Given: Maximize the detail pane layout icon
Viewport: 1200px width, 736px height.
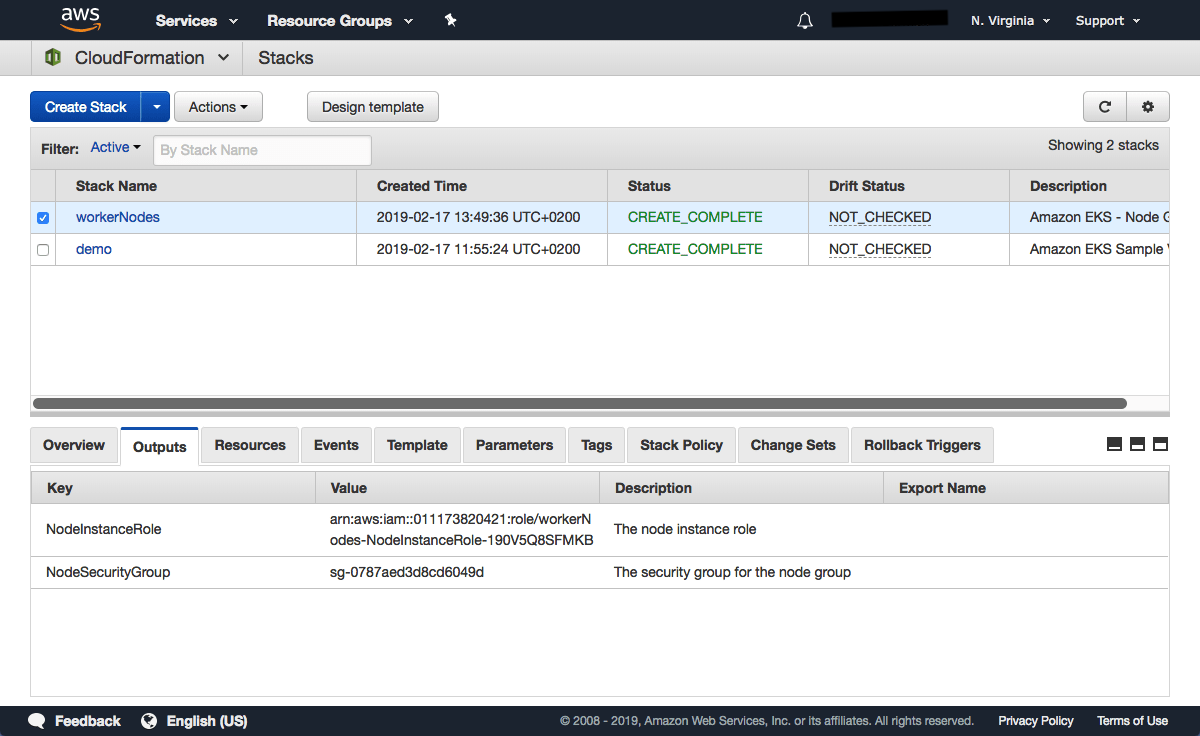Looking at the screenshot, I should click(x=1160, y=444).
